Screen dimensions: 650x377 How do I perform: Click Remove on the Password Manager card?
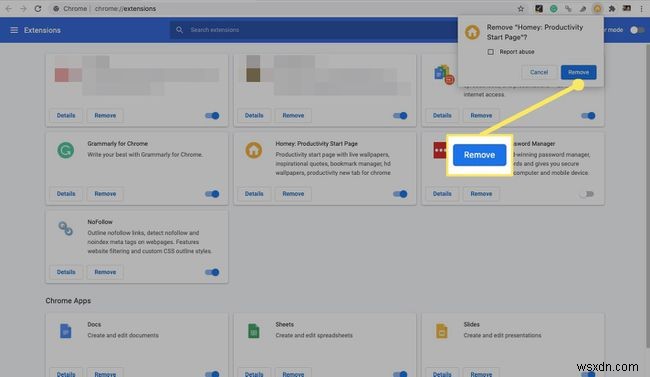pos(481,194)
